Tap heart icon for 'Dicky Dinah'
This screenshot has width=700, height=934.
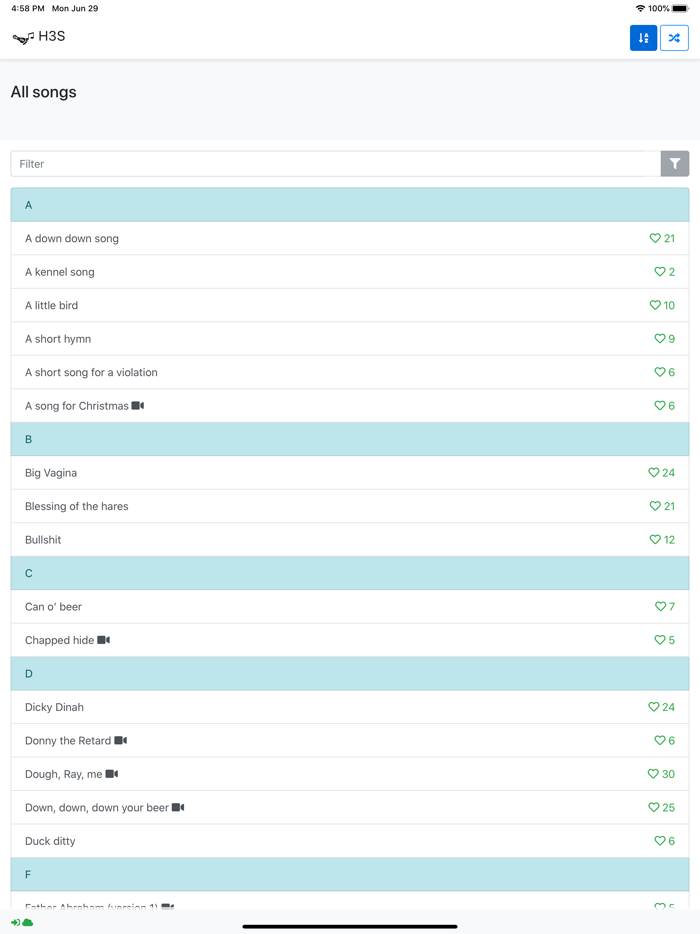654,707
